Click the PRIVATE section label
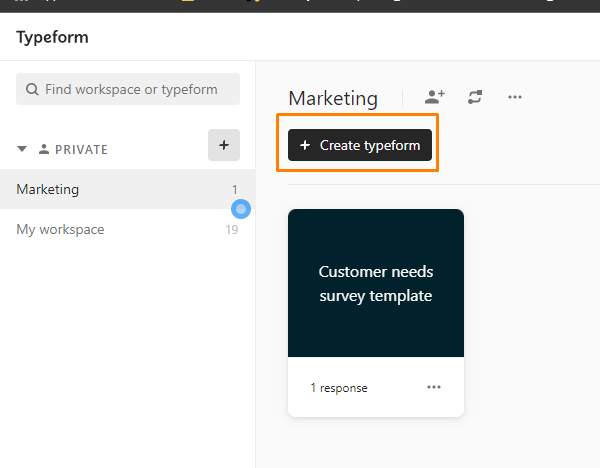600x468 pixels. click(81, 150)
